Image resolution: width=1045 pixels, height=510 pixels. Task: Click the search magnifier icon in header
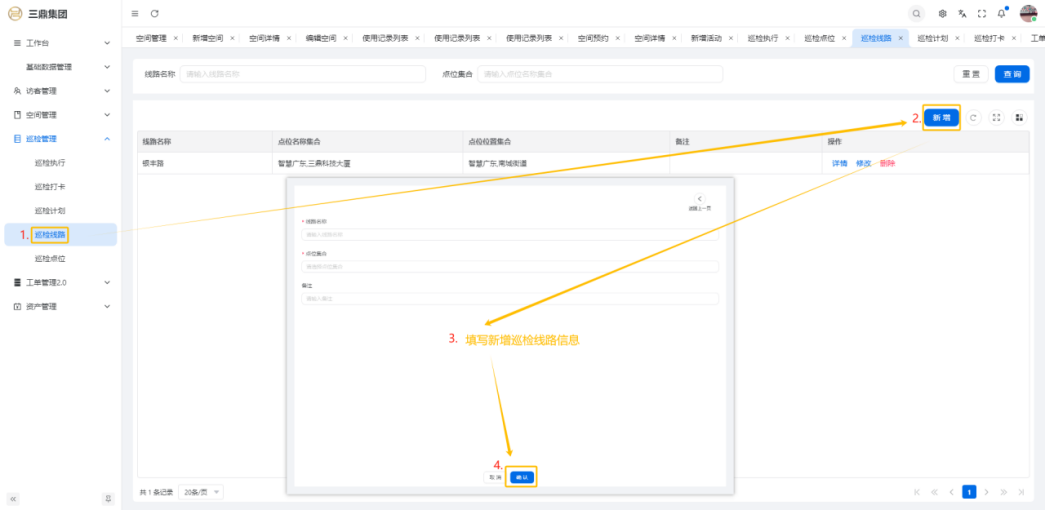(x=916, y=13)
